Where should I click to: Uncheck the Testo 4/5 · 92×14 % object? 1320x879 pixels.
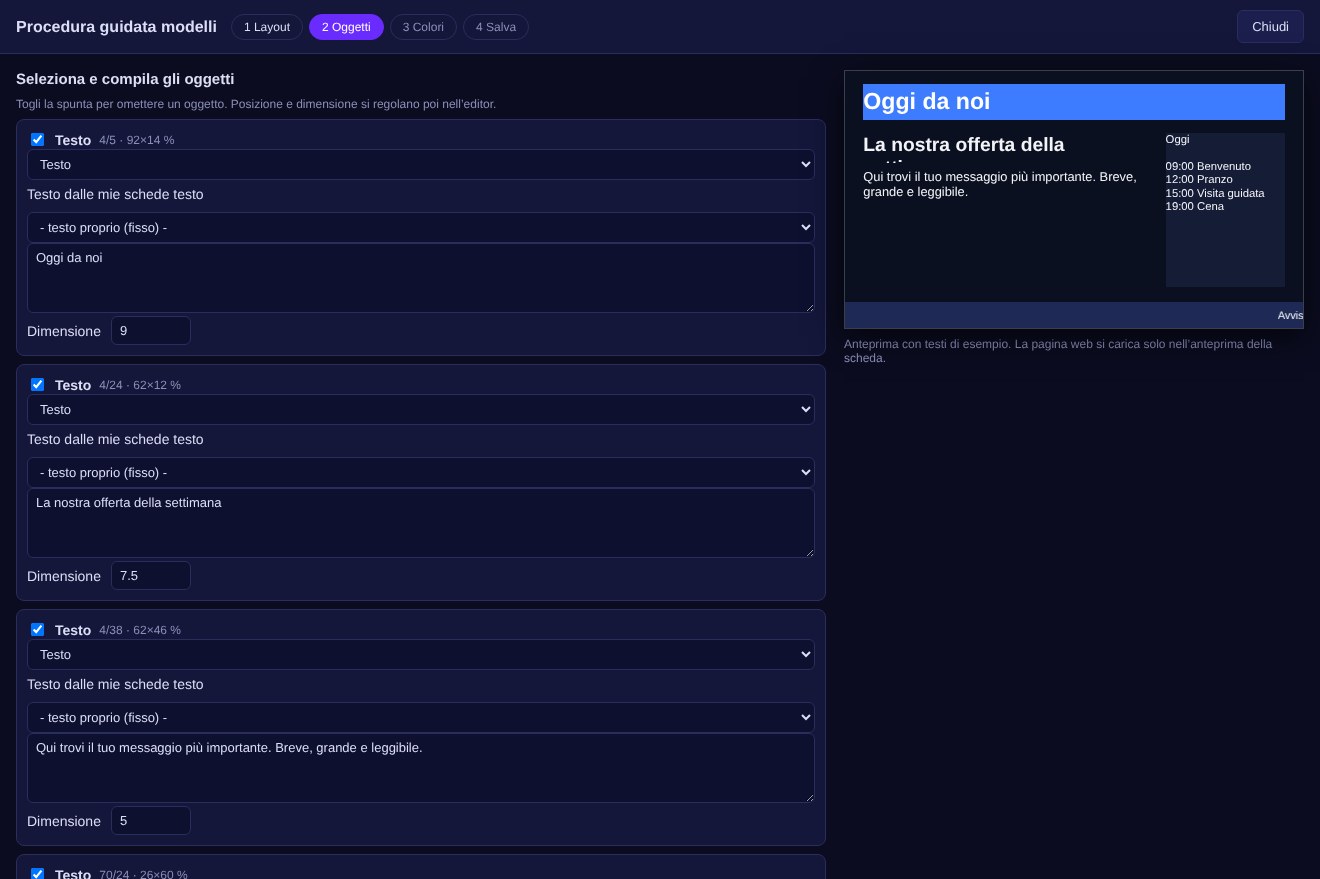[x=37, y=140]
